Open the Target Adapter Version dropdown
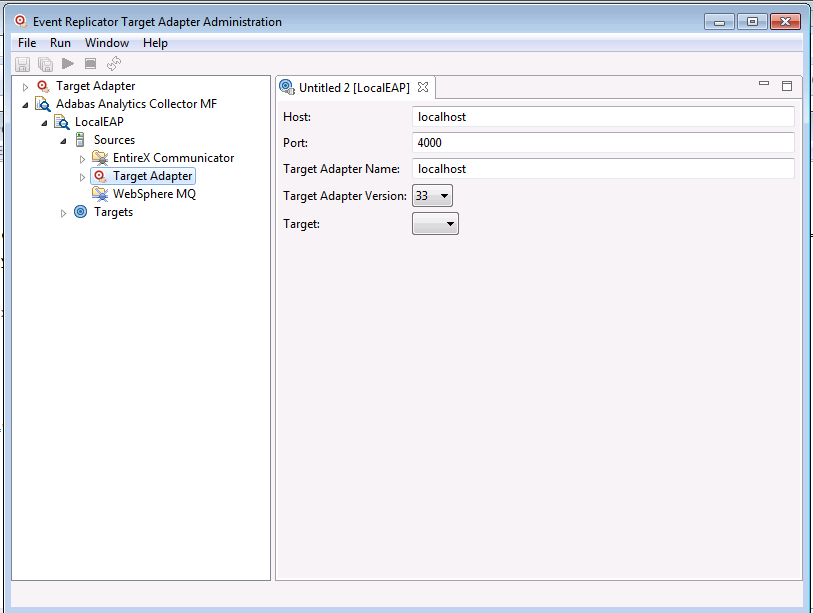 tap(432, 196)
